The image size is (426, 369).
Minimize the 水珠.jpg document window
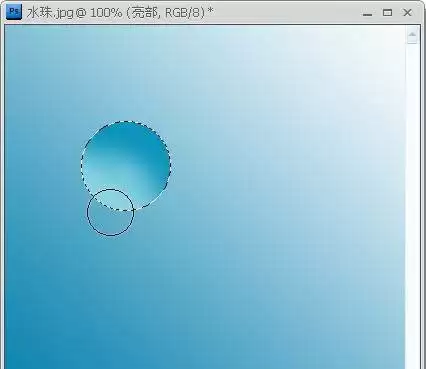[x=367, y=13]
